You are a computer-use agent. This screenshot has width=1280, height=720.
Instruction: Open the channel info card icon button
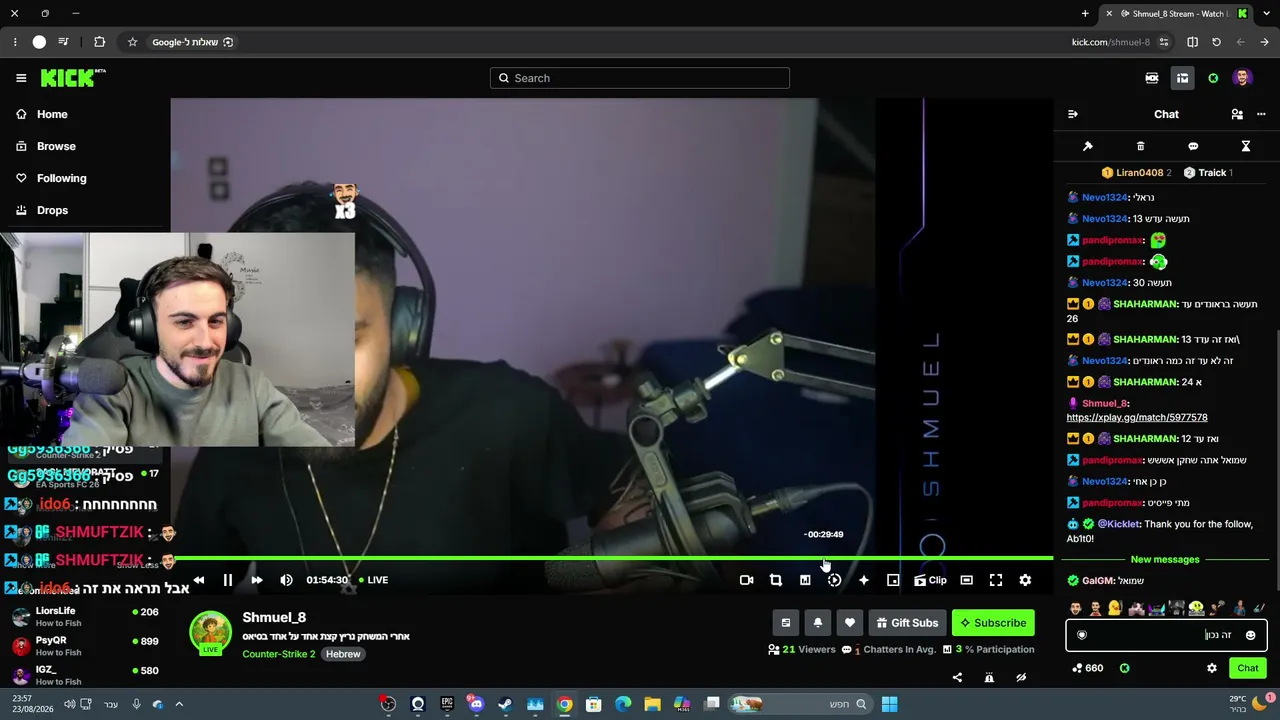tap(786, 623)
